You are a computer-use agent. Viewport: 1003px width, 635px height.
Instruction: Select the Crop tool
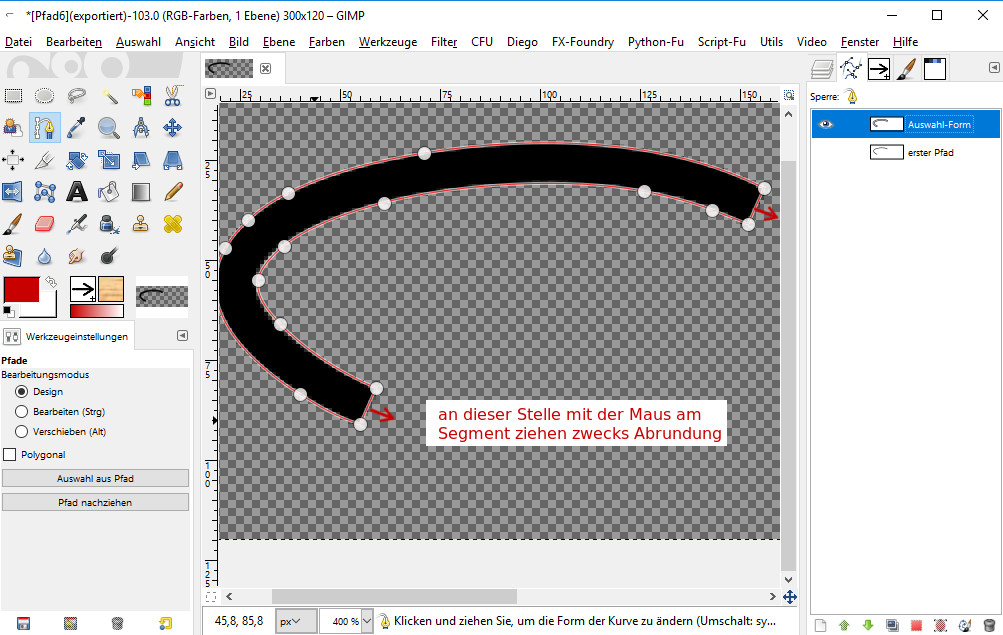point(44,160)
